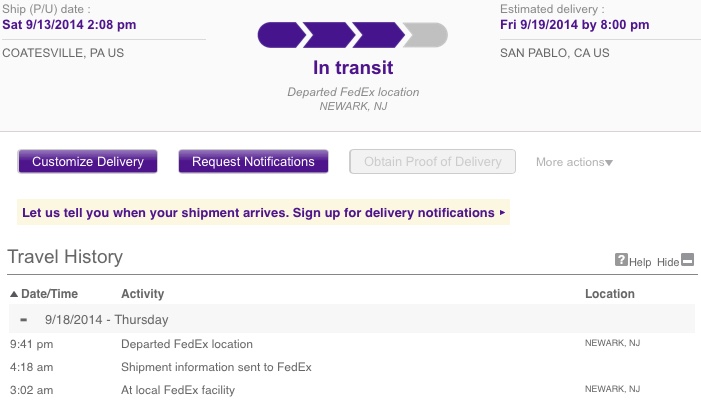Screen dimensions: 701x403
Task: Click the gray final progress segment
Action: point(426,35)
